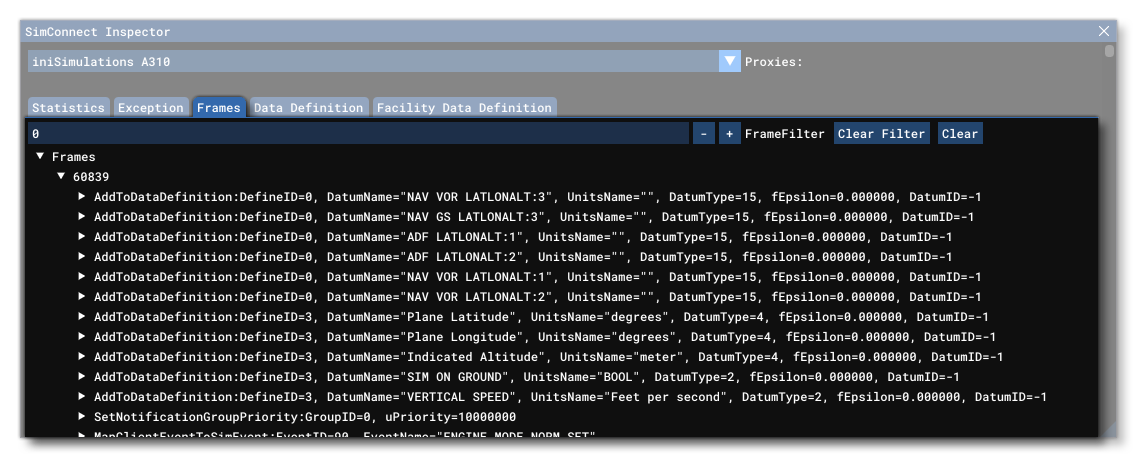
Task: Select the Frames tab
Action: coord(218,108)
